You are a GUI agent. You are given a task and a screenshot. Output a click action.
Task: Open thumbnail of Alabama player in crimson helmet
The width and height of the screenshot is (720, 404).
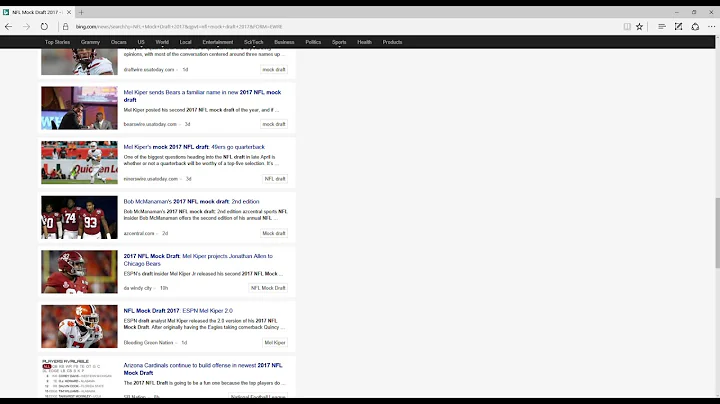point(79,272)
